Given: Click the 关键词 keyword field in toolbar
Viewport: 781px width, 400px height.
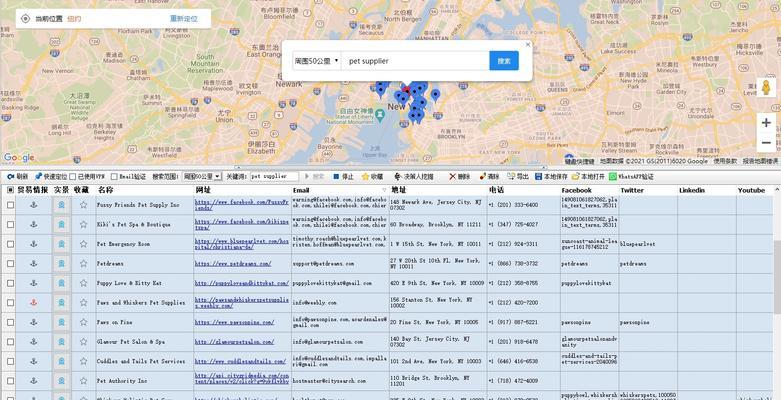Looking at the screenshot, I should coord(274,177).
